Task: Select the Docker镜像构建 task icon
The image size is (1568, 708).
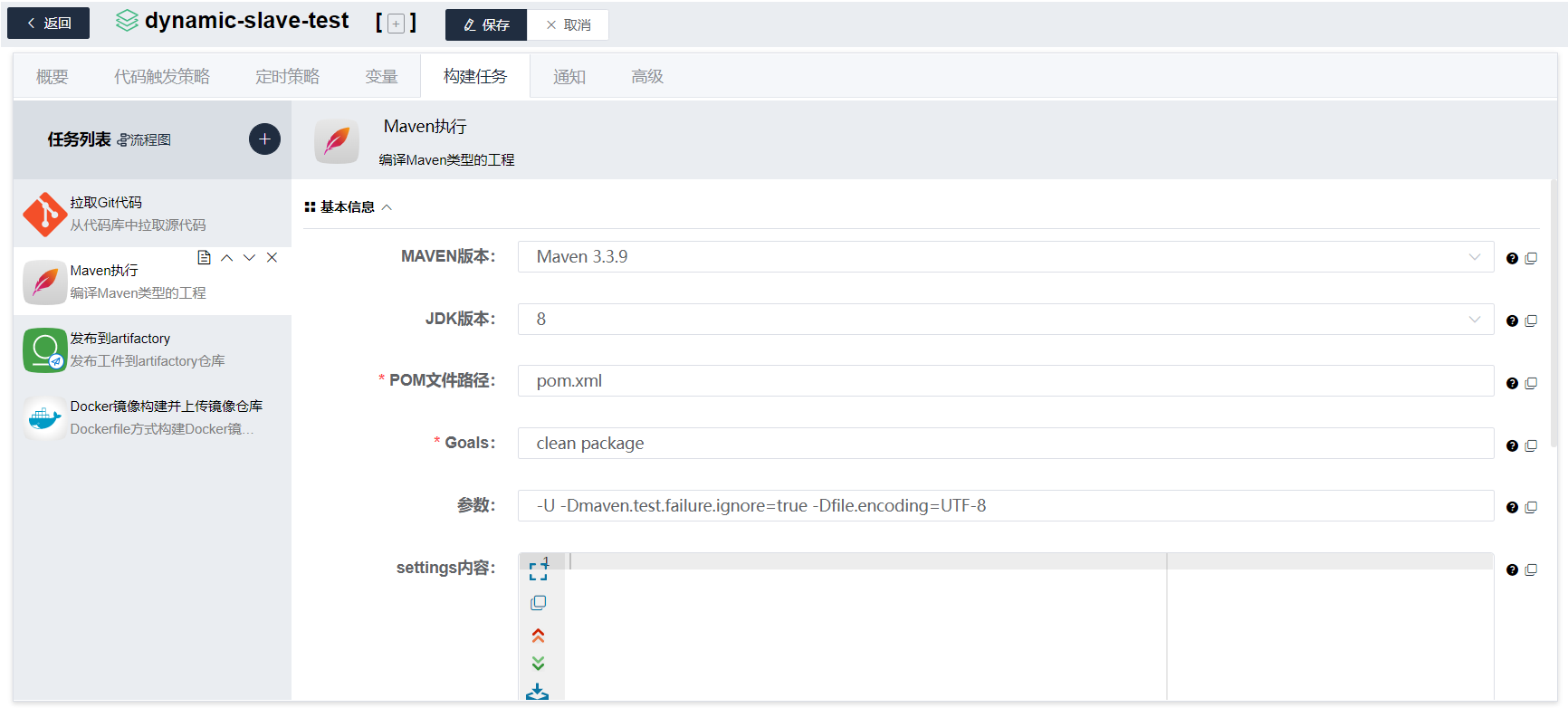Action: point(44,418)
